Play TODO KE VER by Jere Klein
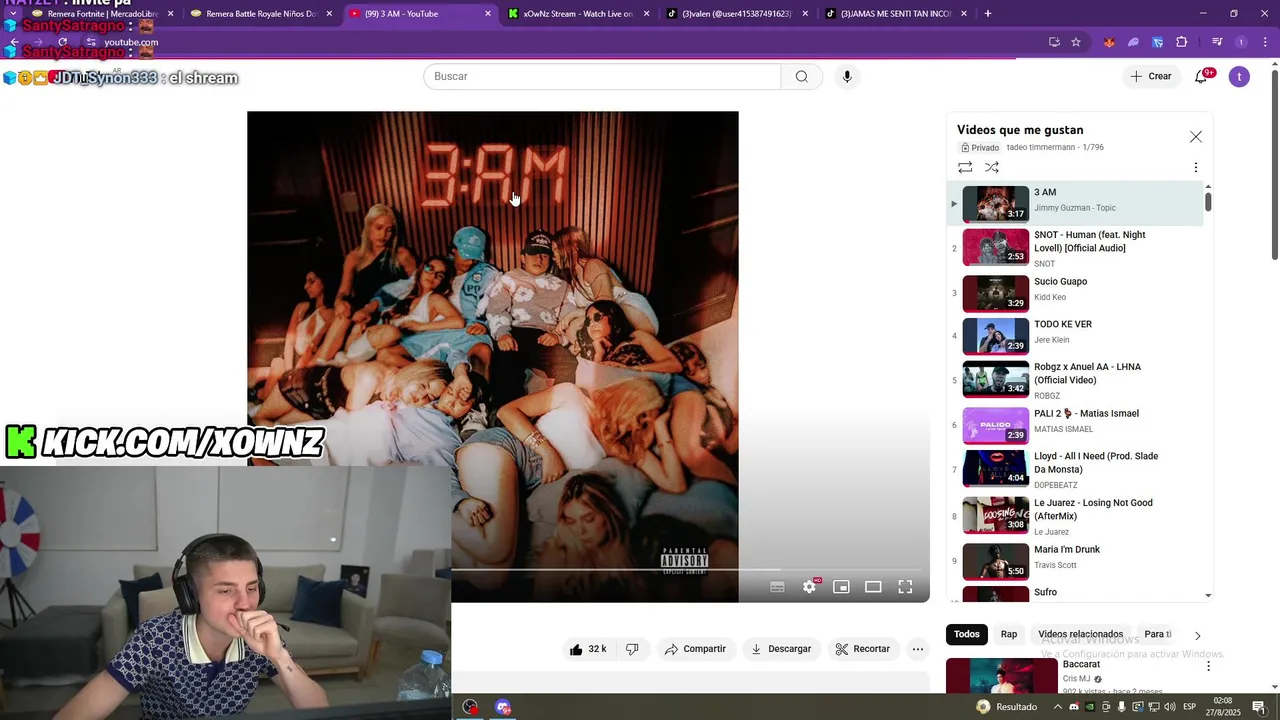 click(1075, 335)
